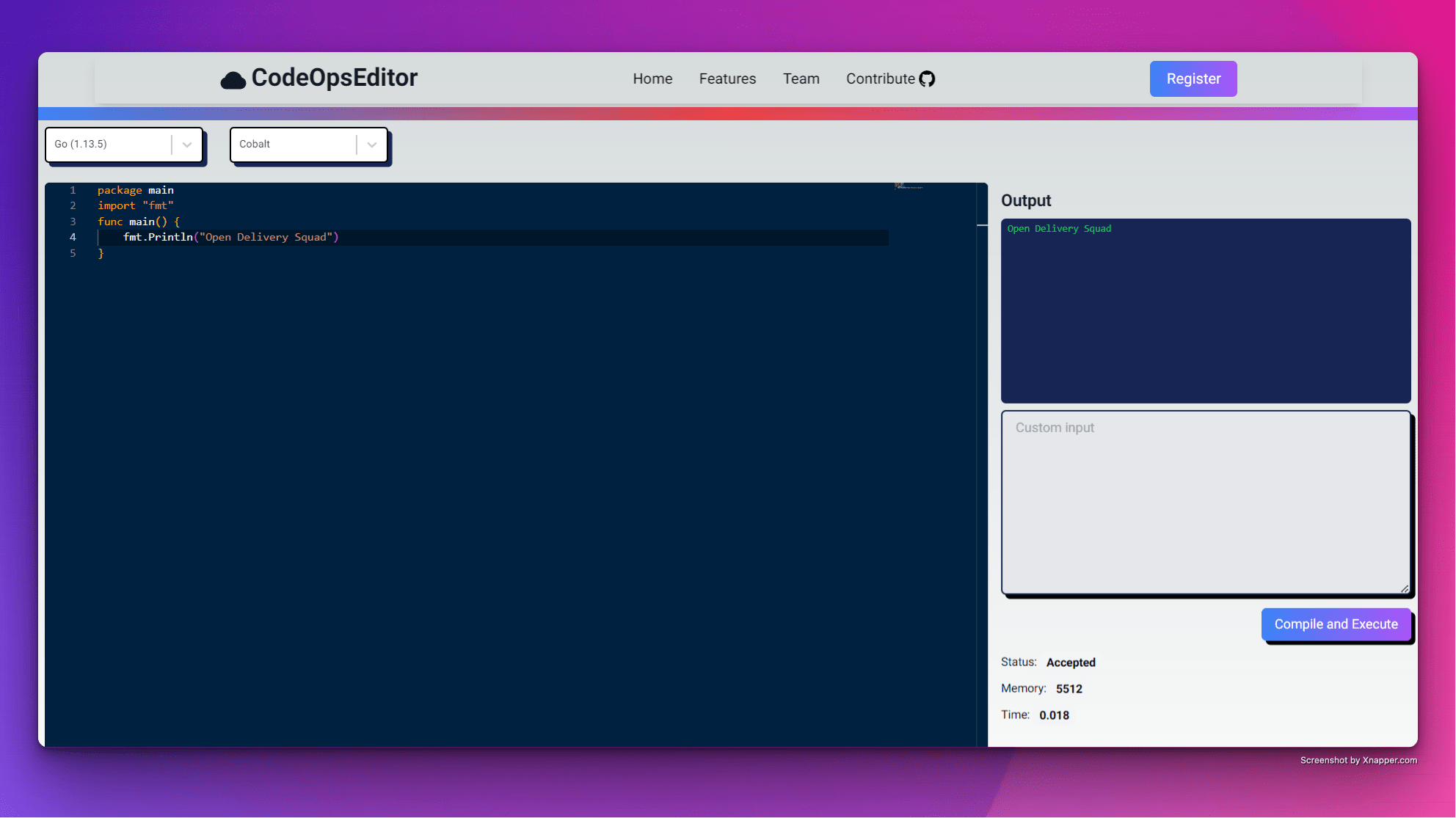Open the Go (1.13.5) language selector
Image resolution: width=1456 pixels, height=818 pixels.
coord(110,145)
